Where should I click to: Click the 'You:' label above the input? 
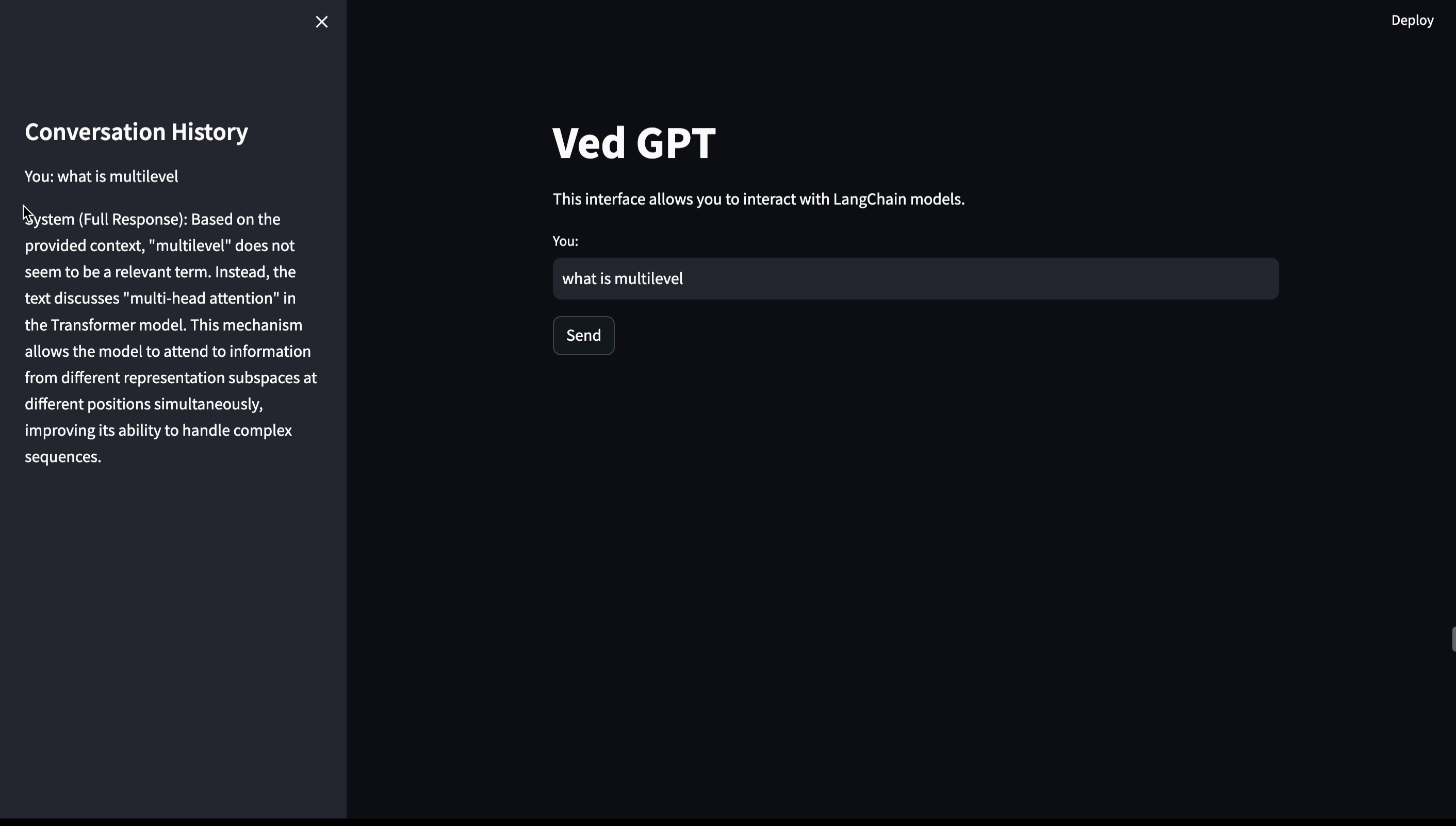[565, 241]
